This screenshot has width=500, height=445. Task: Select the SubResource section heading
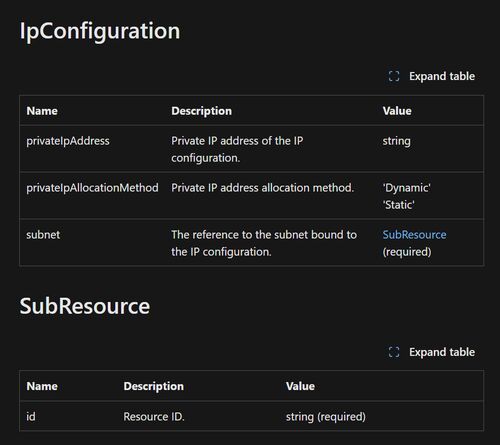pos(85,306)
